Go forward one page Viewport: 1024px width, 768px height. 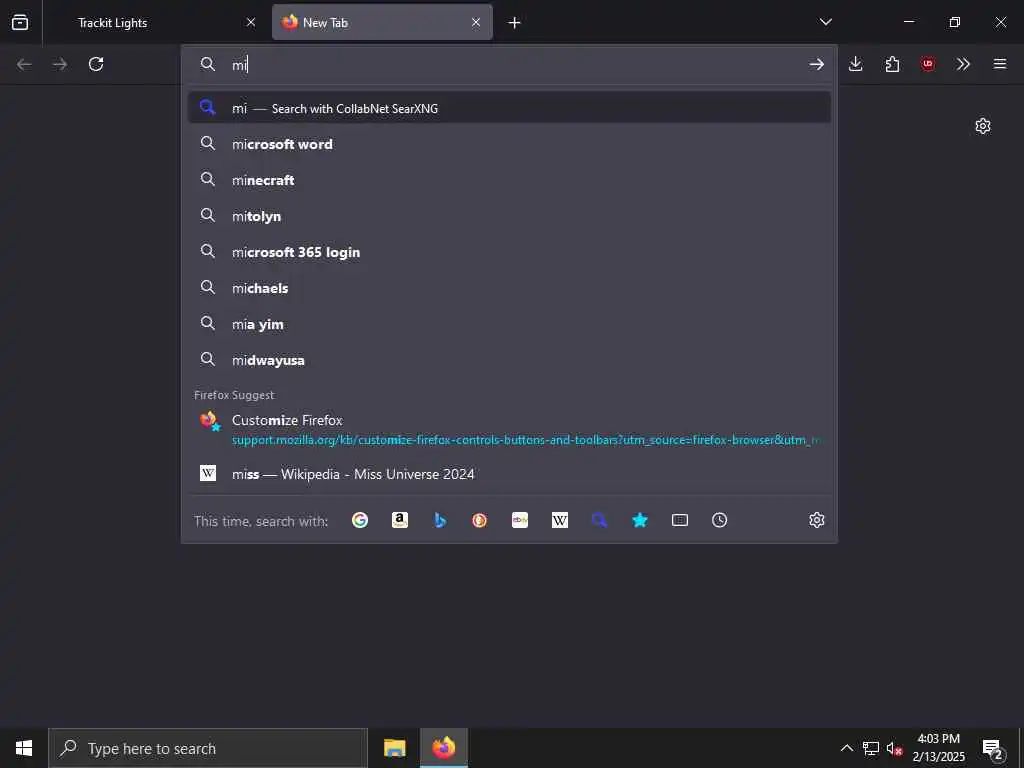tap(60, 64)
